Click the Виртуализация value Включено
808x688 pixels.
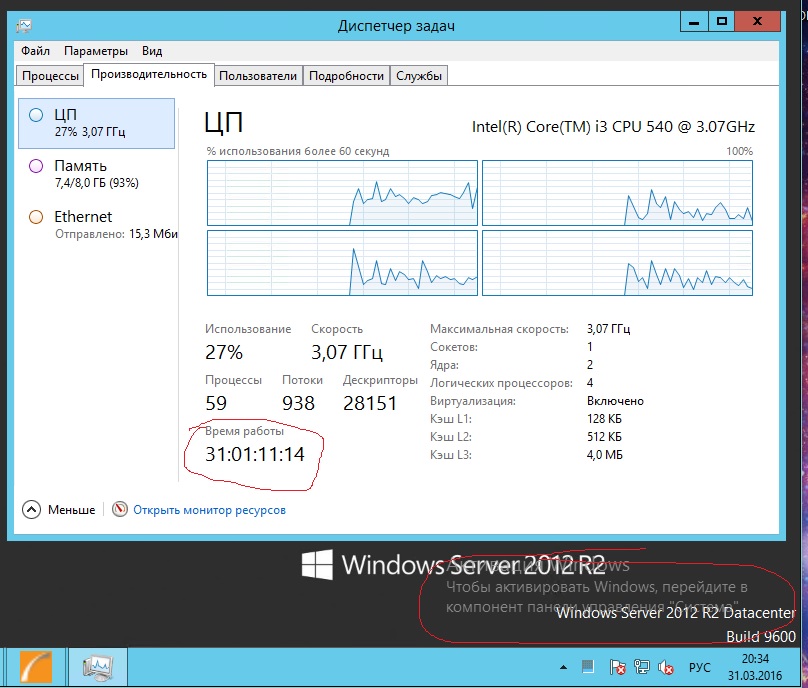coord(615,401)
